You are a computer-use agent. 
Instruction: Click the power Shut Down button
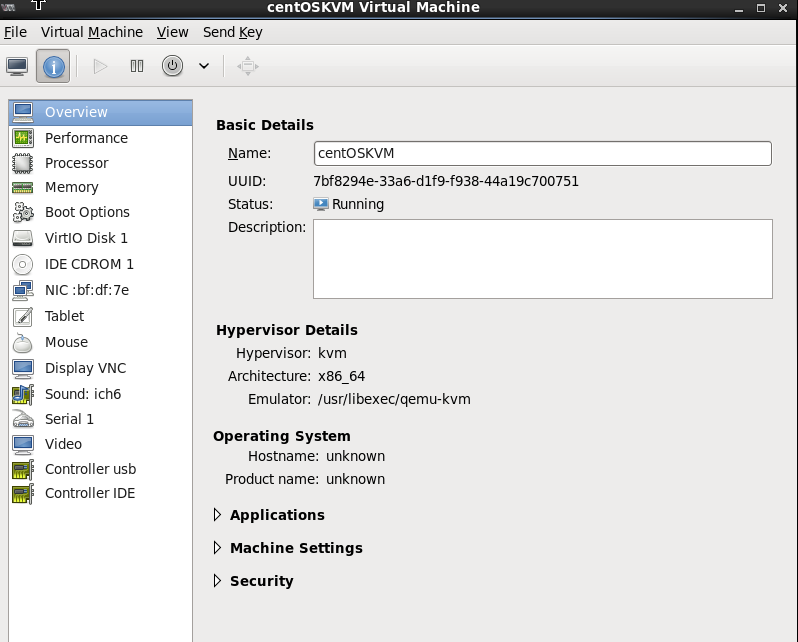(x=173, y=66)
